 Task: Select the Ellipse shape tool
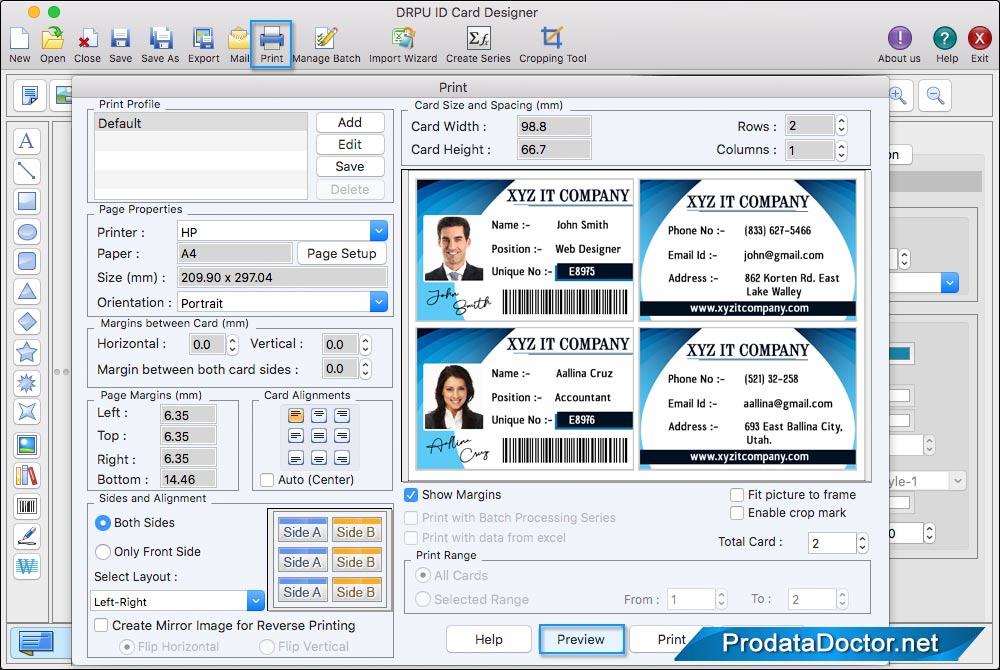[x=26, y=231]
